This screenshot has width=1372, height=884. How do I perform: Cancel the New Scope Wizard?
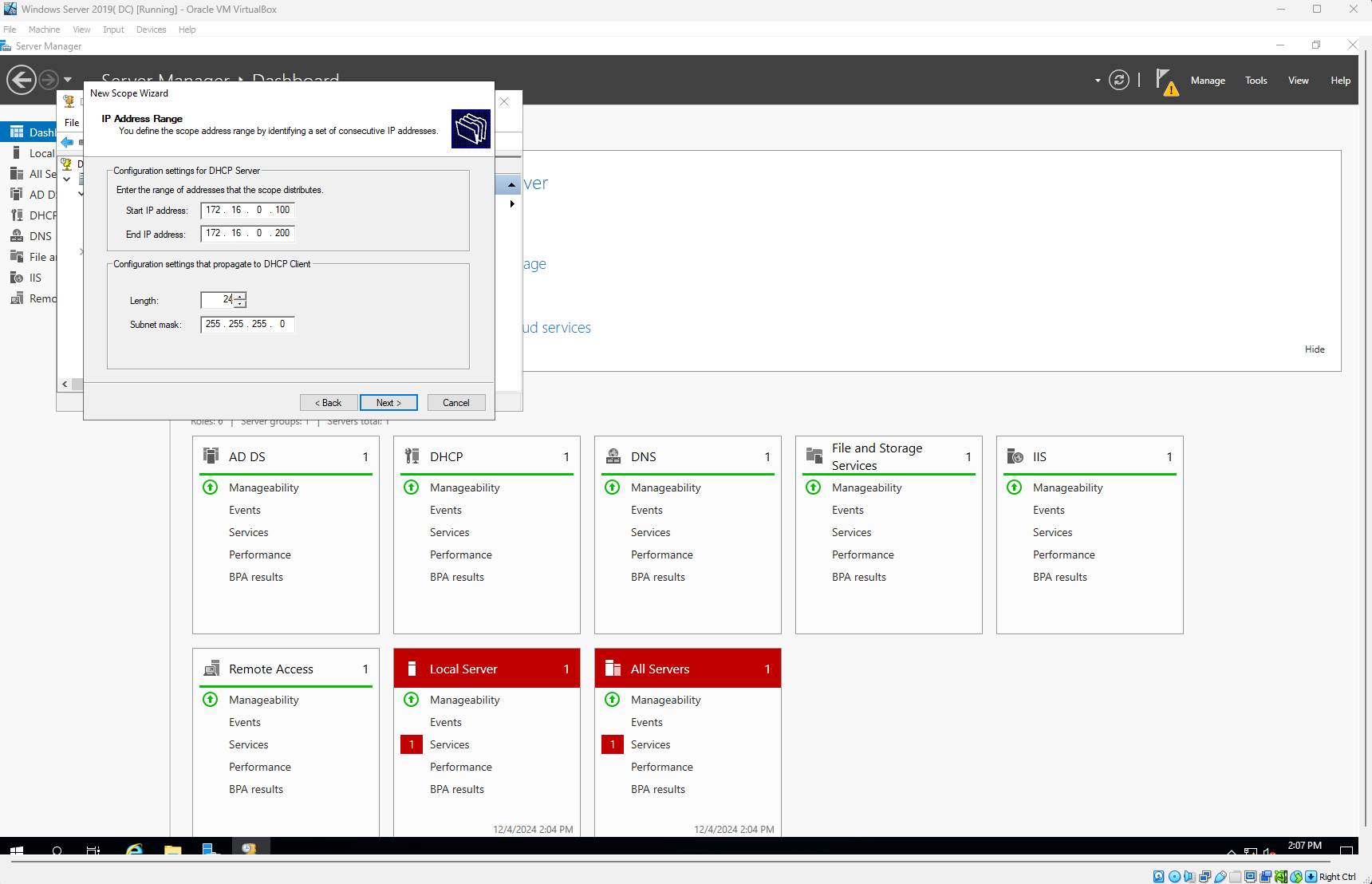456,403
